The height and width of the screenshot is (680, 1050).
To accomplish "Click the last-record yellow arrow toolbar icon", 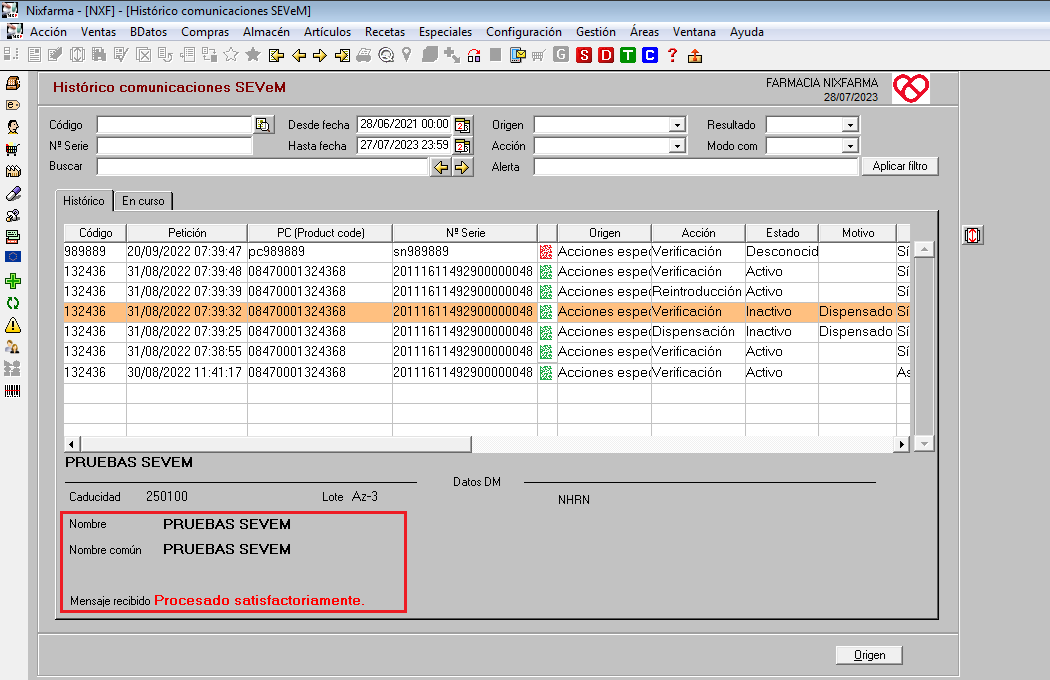I will coord(342,56).
